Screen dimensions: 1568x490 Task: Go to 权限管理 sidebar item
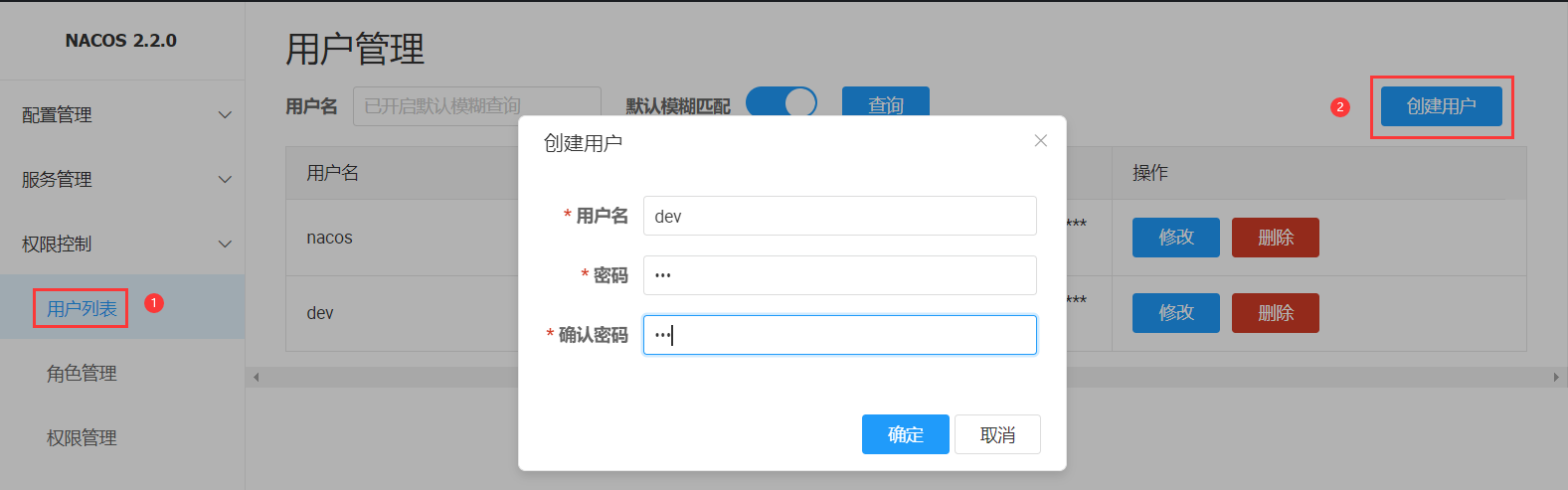tap(82, 438)
